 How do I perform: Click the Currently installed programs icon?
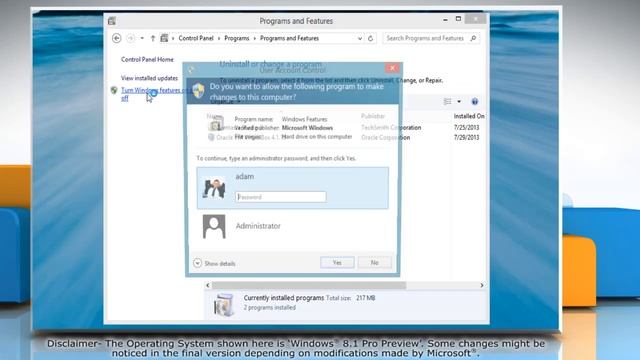(224, 304)
